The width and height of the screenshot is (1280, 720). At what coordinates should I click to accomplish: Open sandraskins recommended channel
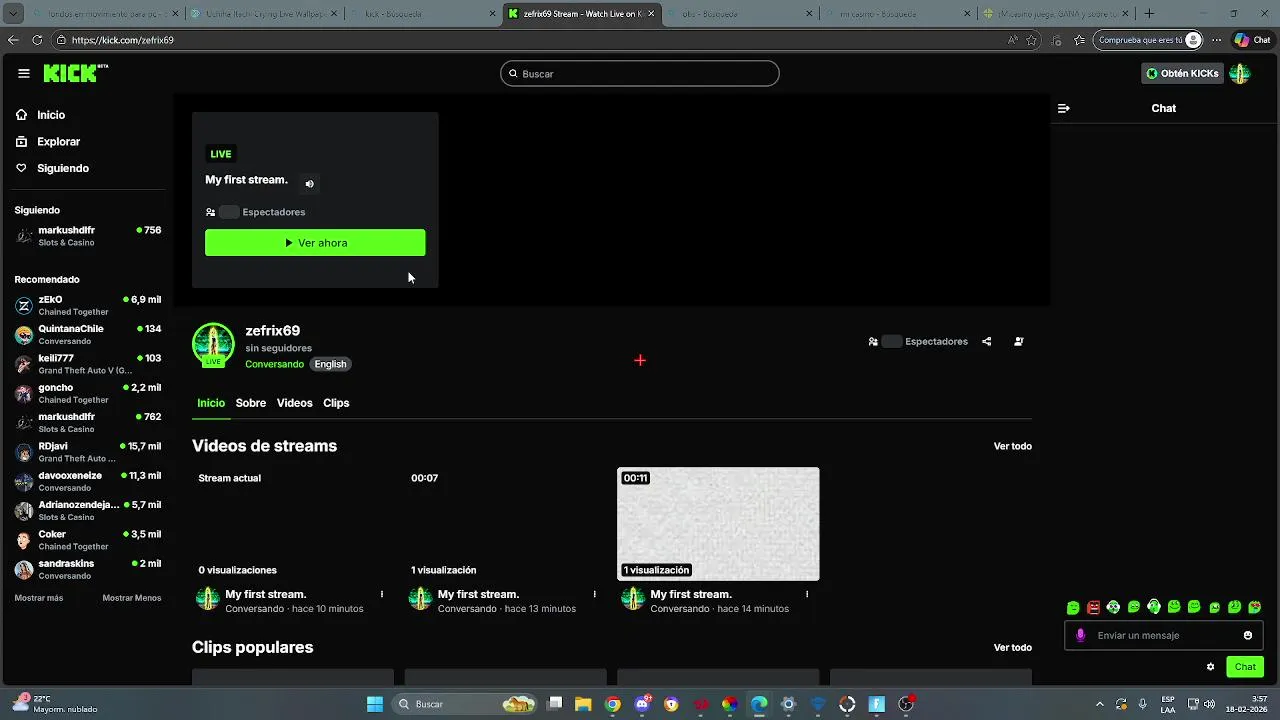88,569
